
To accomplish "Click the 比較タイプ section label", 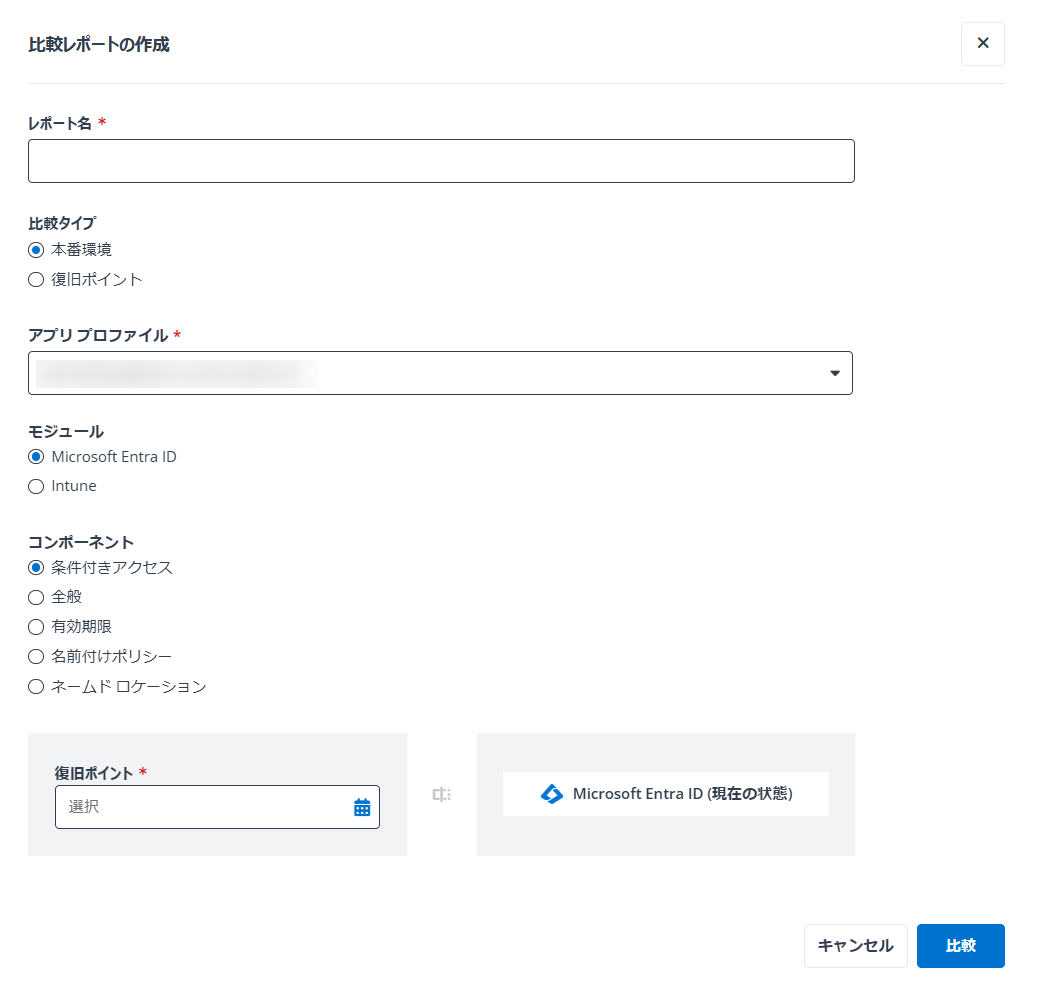I will point(62,223).
